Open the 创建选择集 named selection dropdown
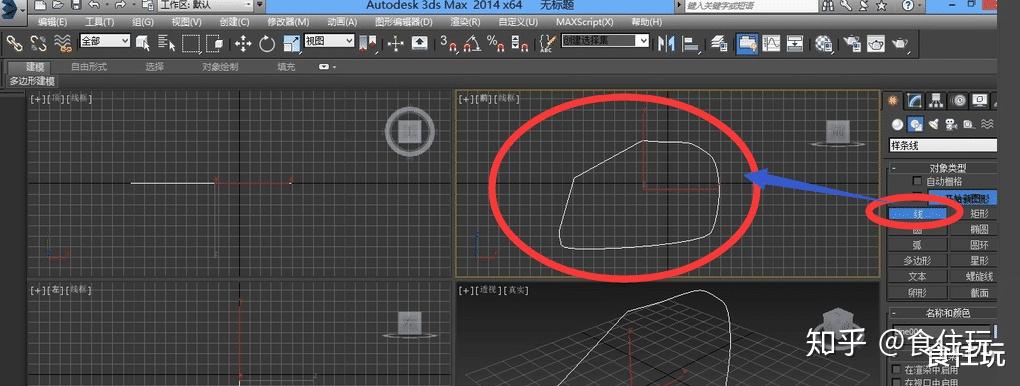Screen dimensions: 1020x386 coord(605,41)
